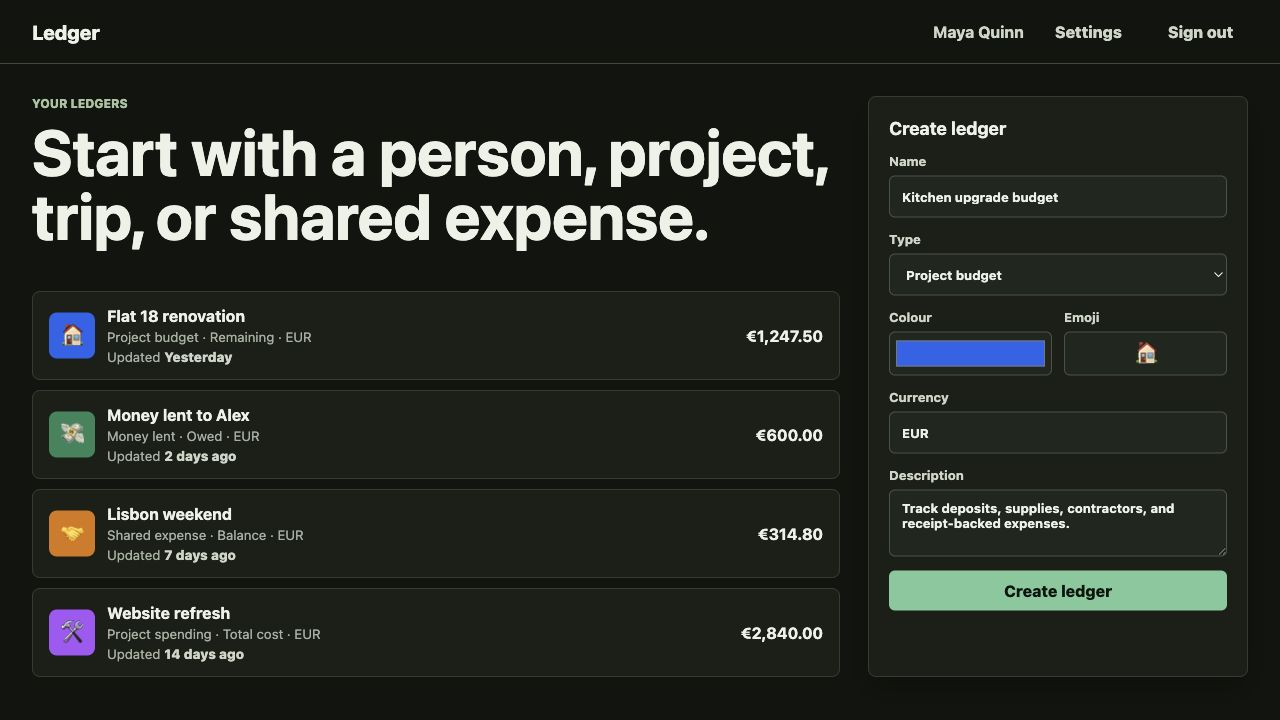Pick a colour from the blue Colour swatch
The image size is (1280, 720).
point(970,354)
